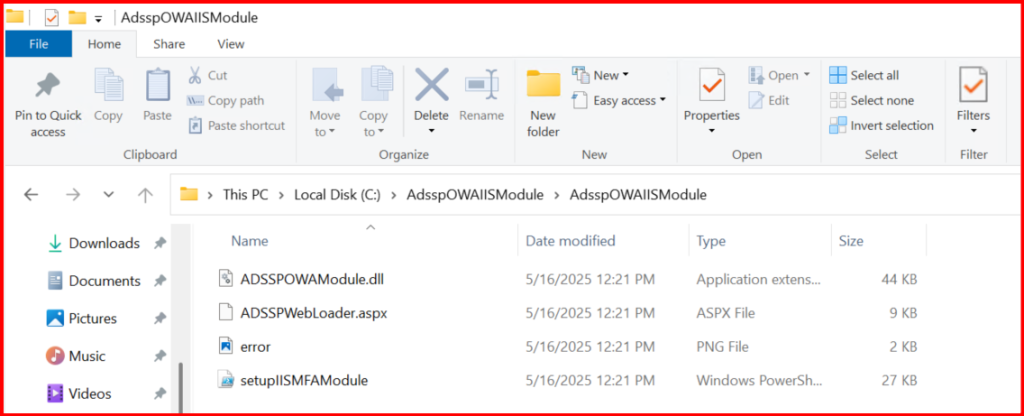
Task: Choose Select all in ribbon
Action: 864,75
